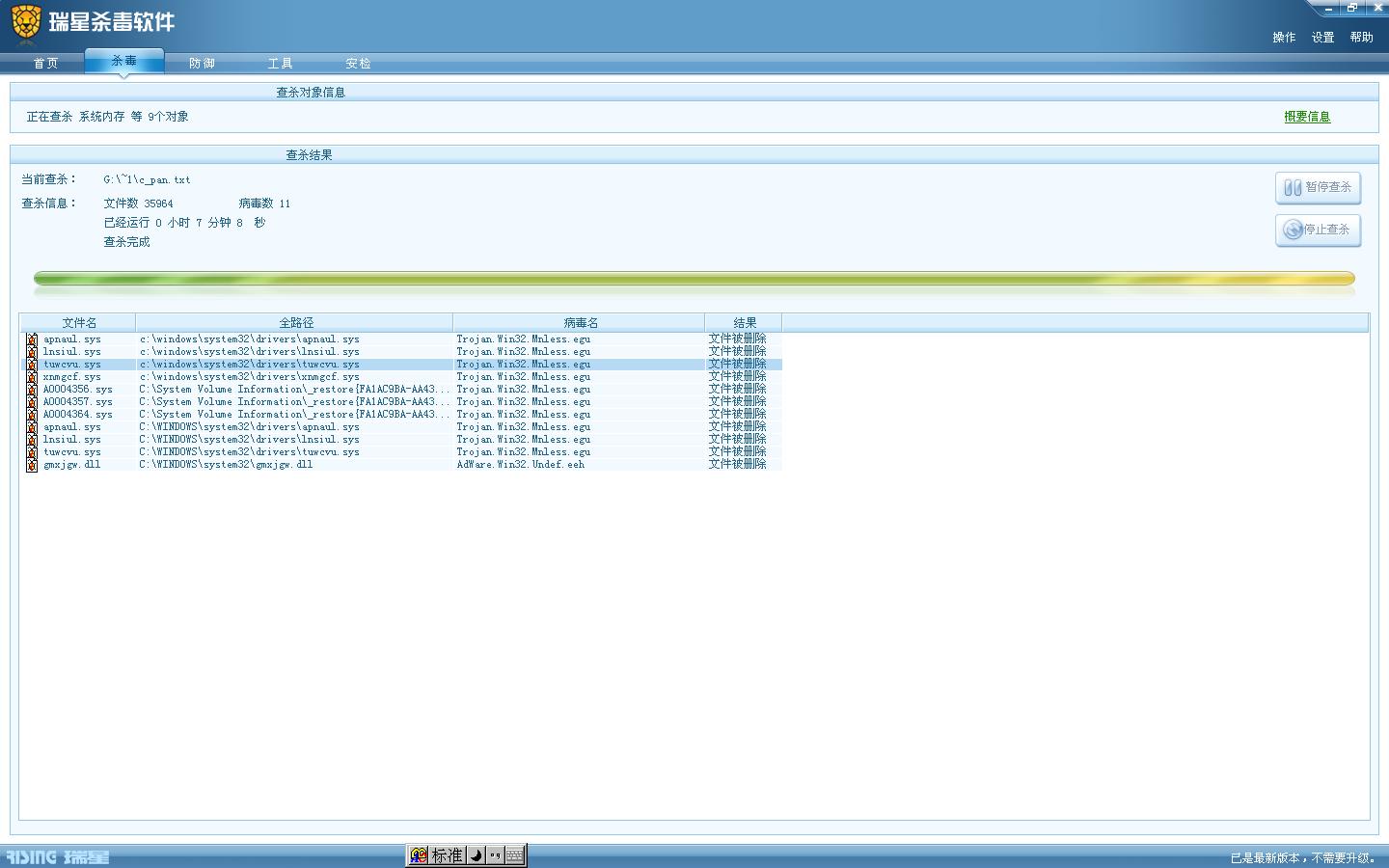Click the current scan path G:\~1\c_pan.txt

click(x=147, y=179)
